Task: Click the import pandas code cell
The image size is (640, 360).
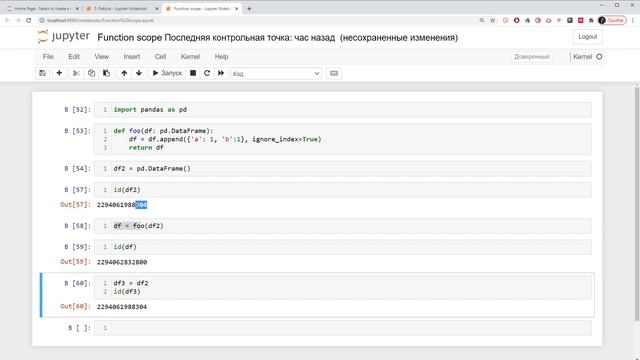Action: (x=342, y=110)
